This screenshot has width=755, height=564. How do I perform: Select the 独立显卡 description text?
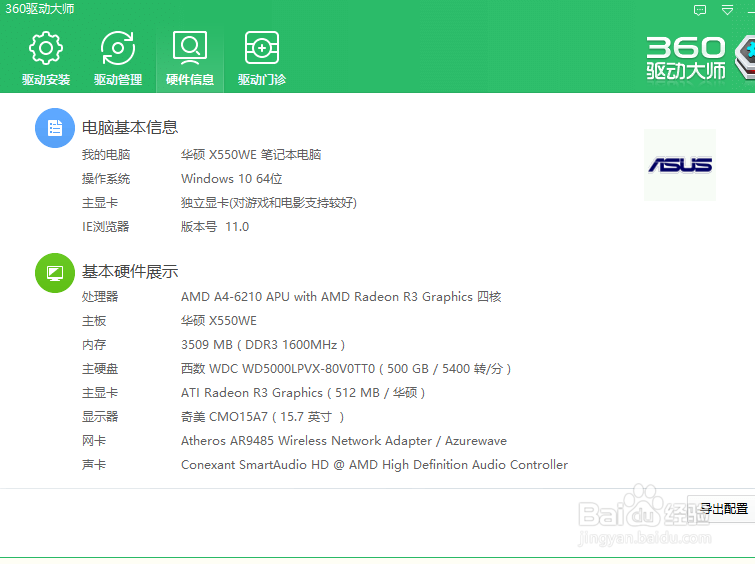(269, 203)
